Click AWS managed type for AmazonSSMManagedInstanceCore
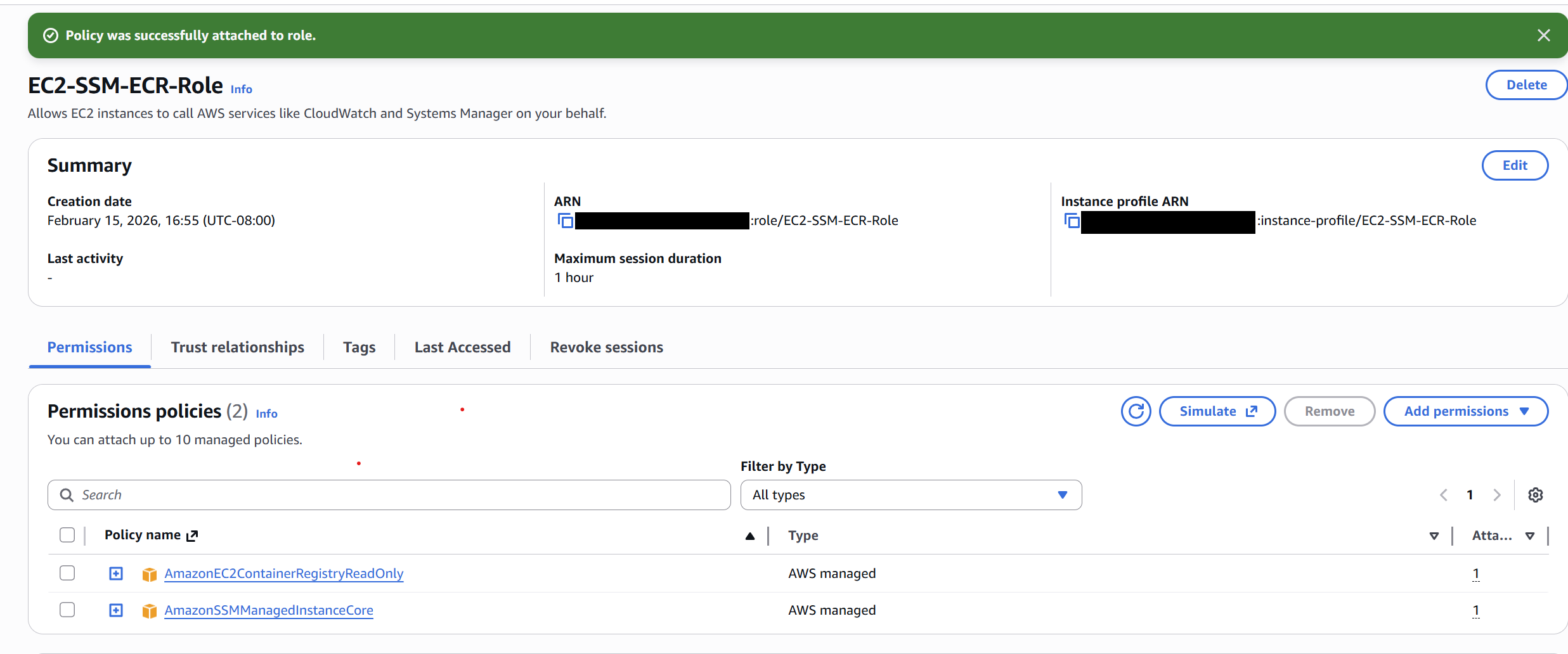Image resolution: width=1568 pixels, height=654 pixels. pyautogui.click(x=832, y=610)
